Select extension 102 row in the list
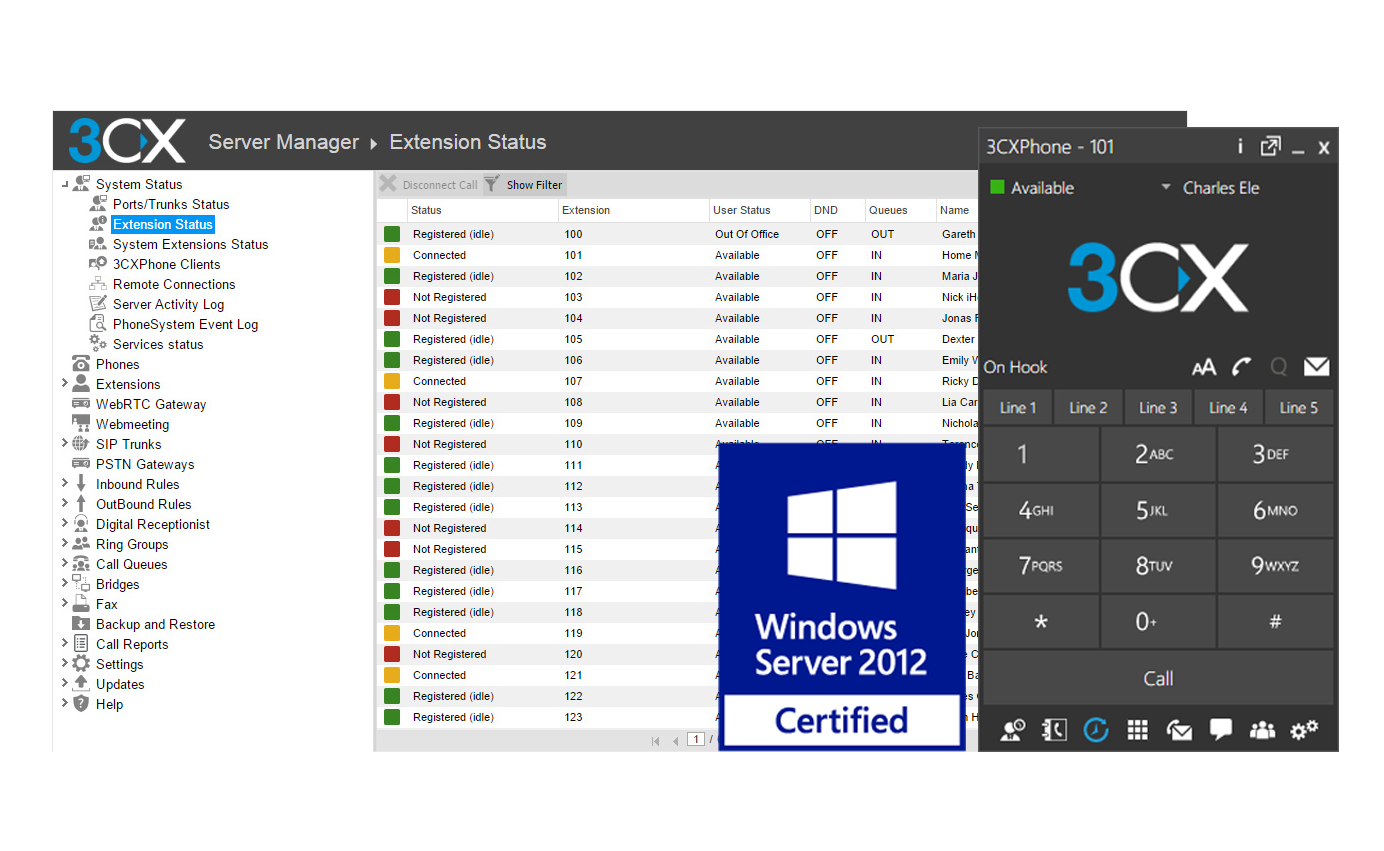The image size is (1384, 851). pos(572,276)
